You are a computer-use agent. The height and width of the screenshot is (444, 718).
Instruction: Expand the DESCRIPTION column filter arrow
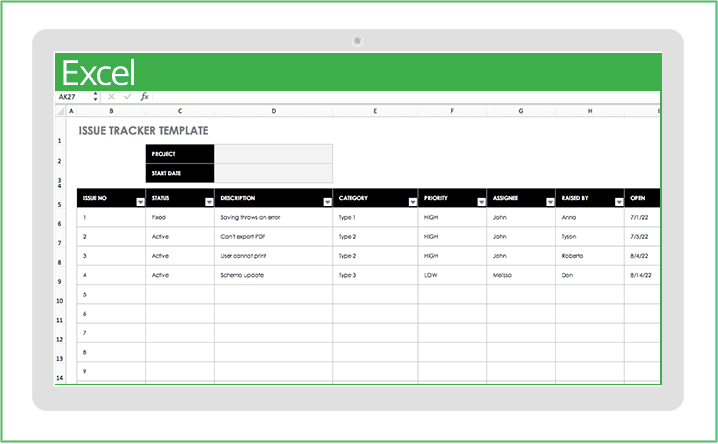(x=327, y=202)
